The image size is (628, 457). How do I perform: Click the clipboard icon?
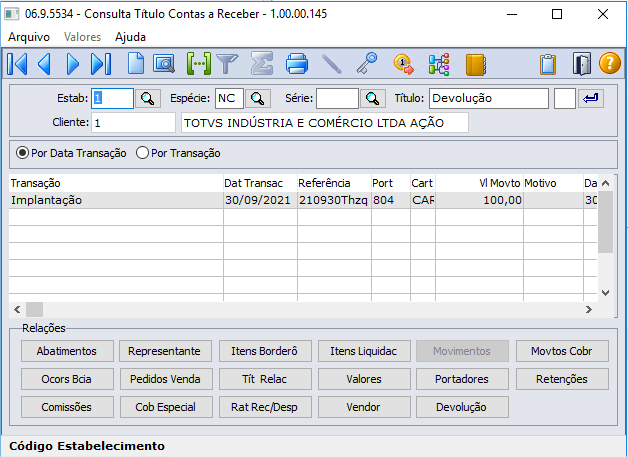(x=548, y=64)
